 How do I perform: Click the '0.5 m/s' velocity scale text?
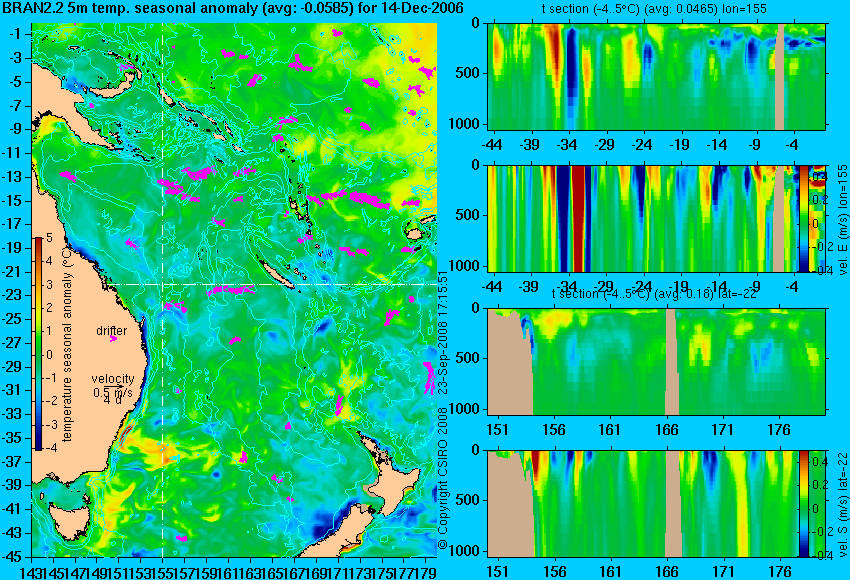coord(113,391)
